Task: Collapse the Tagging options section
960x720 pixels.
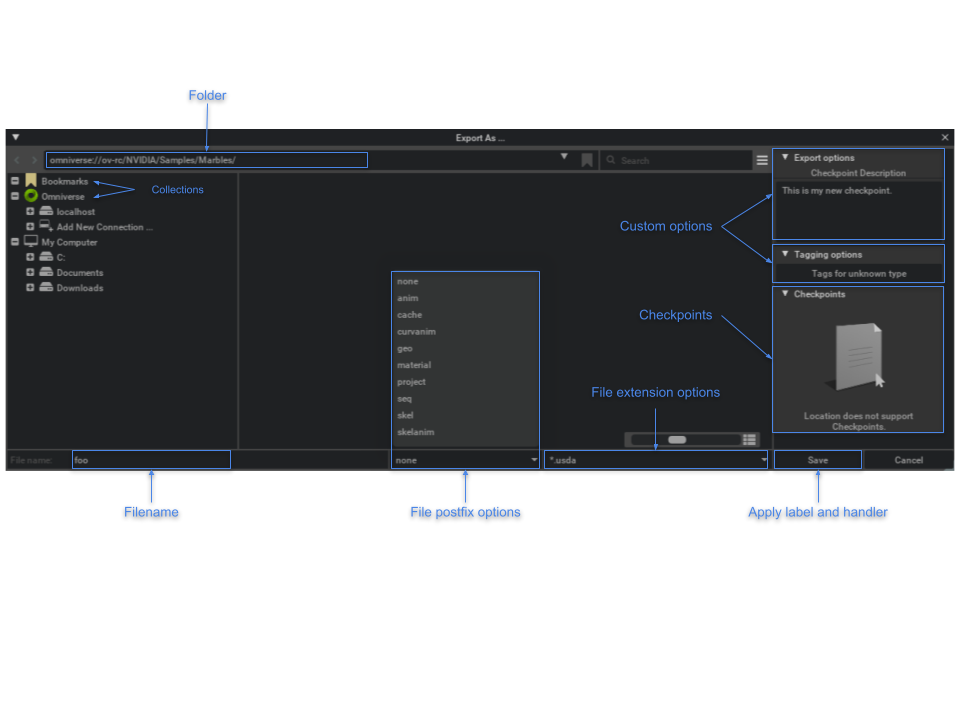Action: (x=785, y=254)
